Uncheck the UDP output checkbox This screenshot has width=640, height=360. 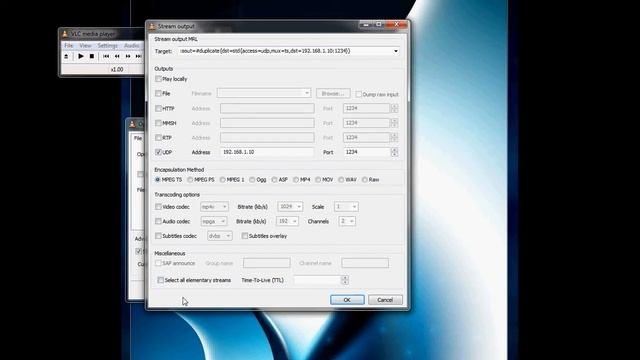point(158,152)
